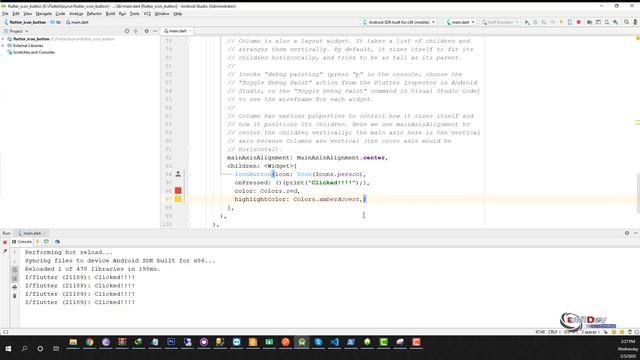
Task: Click the flutter_icon_button breadcrumb
Action: point(24,22)
